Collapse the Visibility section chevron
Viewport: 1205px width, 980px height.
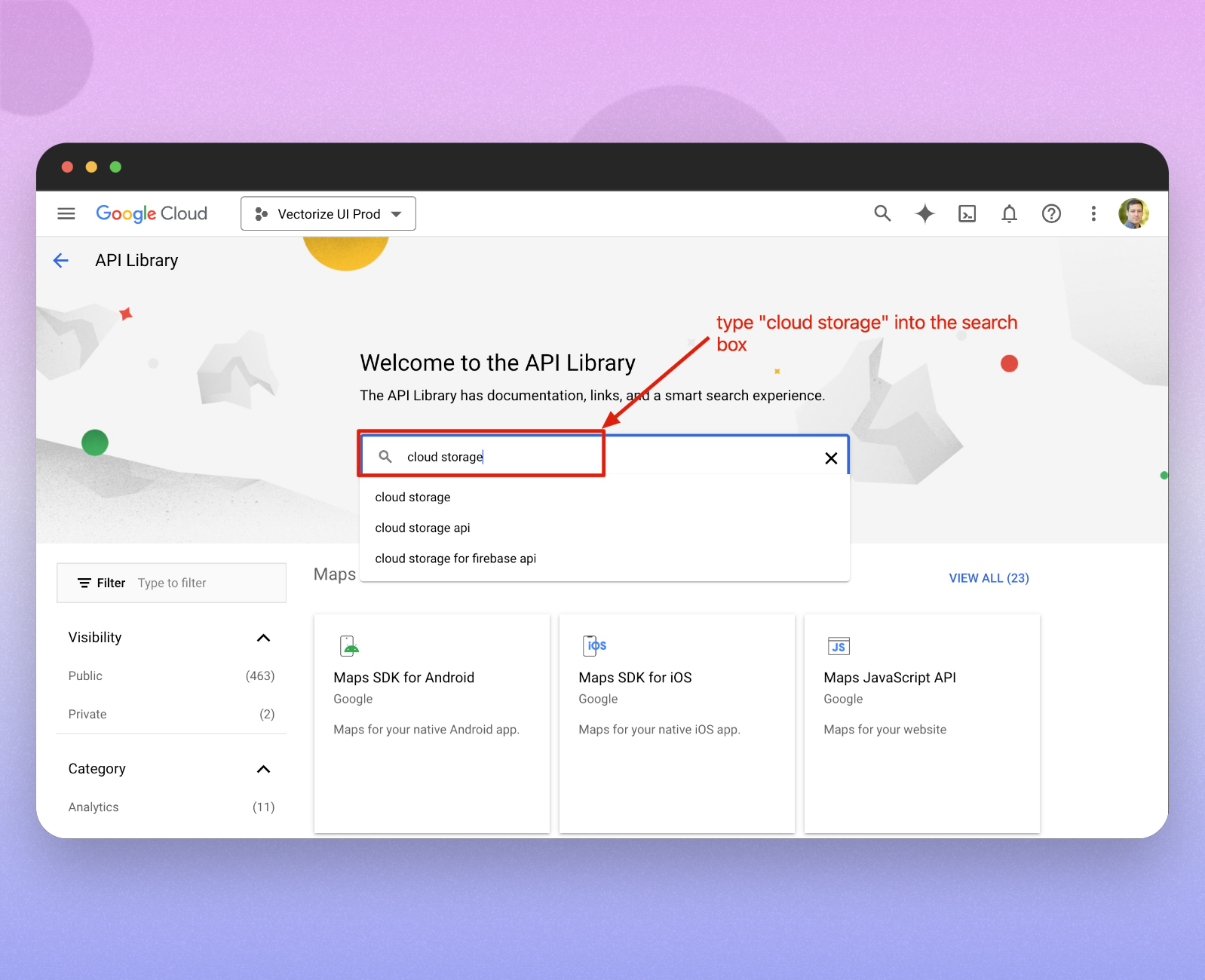click(x=263, y=639)
